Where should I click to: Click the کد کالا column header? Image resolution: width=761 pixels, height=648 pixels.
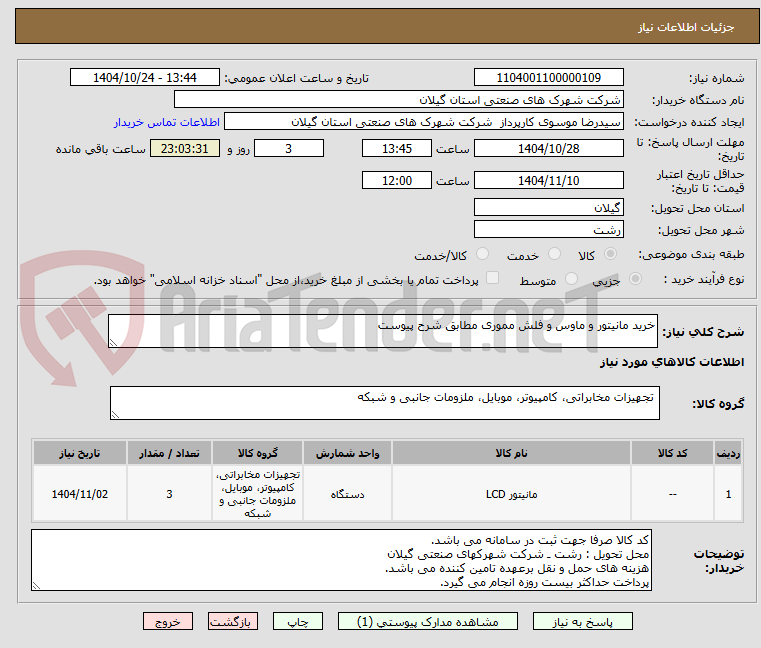pyautogui.click(x=672, y=453)
